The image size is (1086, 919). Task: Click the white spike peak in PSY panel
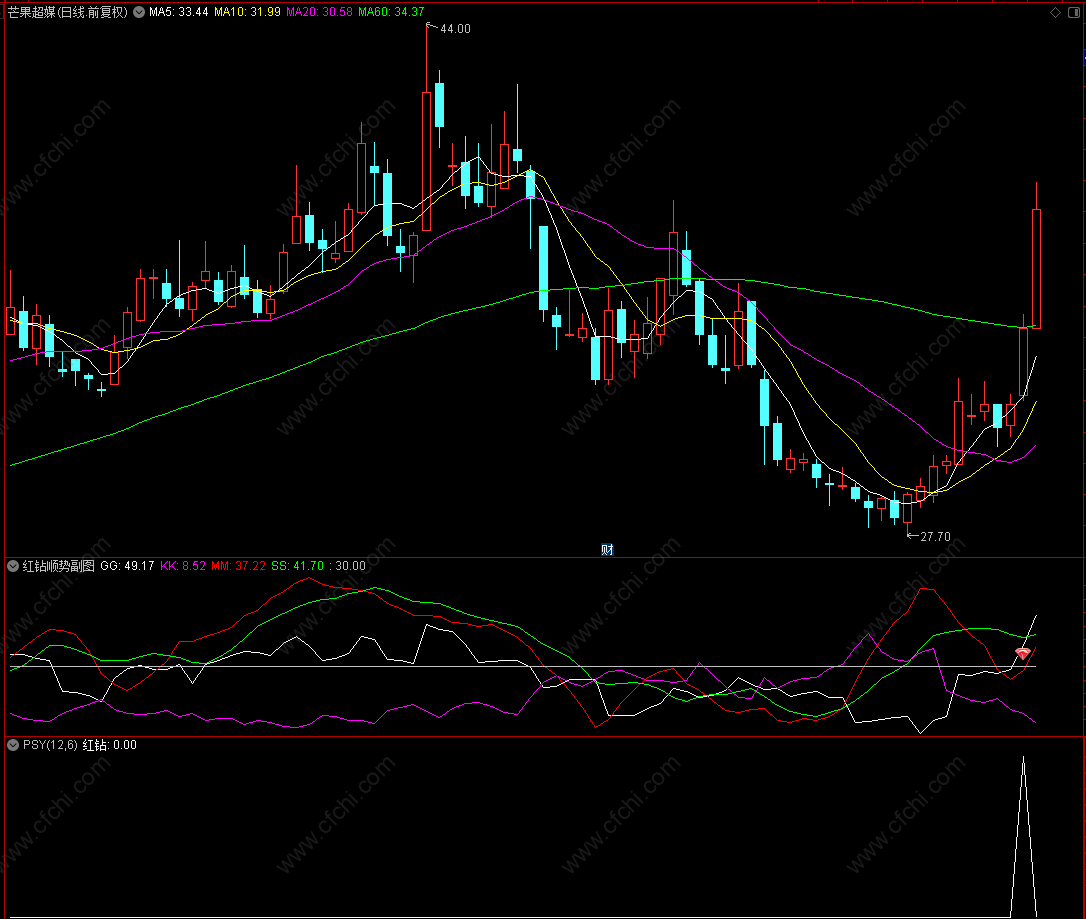(1023, 758)
